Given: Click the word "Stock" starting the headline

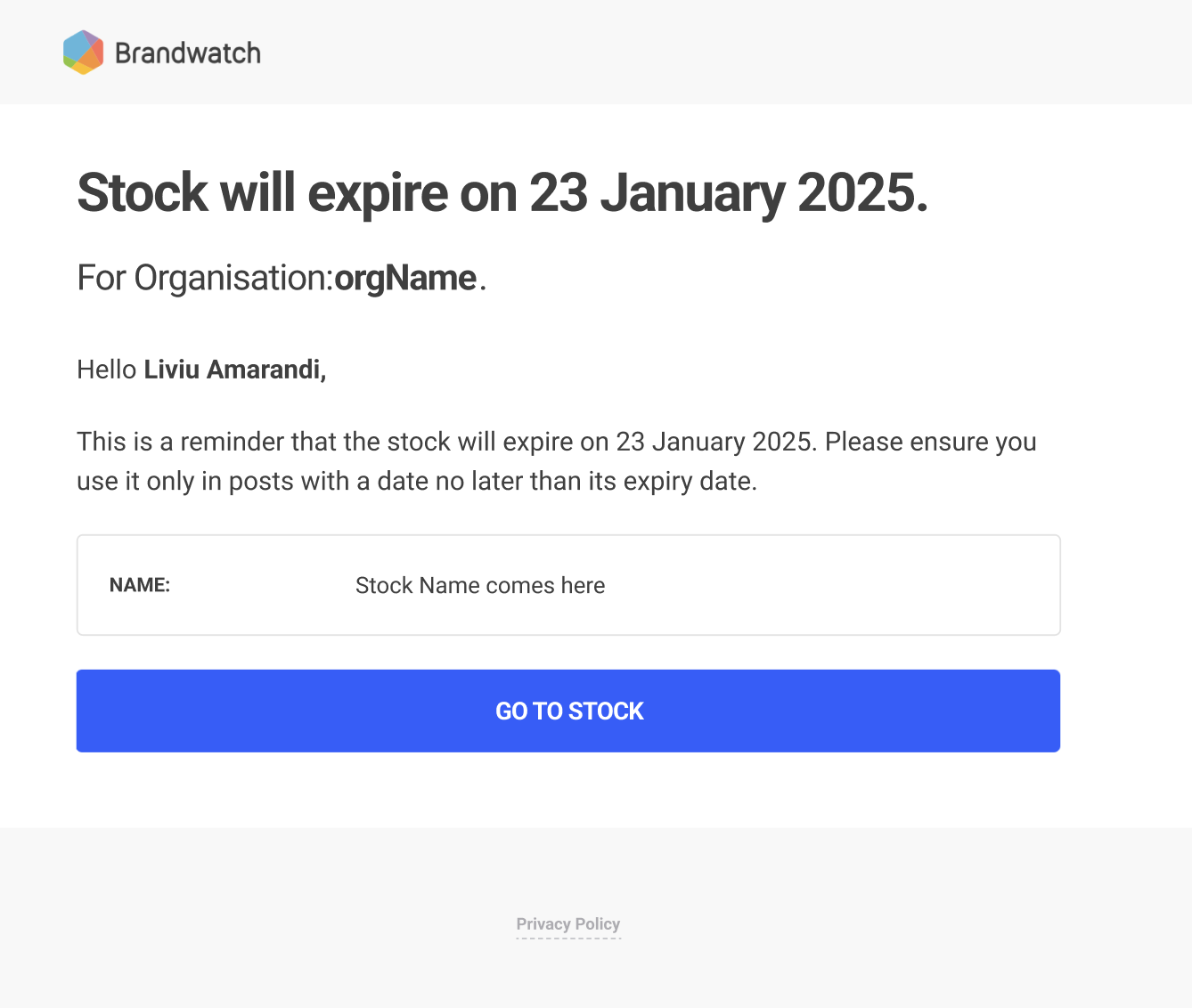Looking at the screenshot, I should point(143,192).
